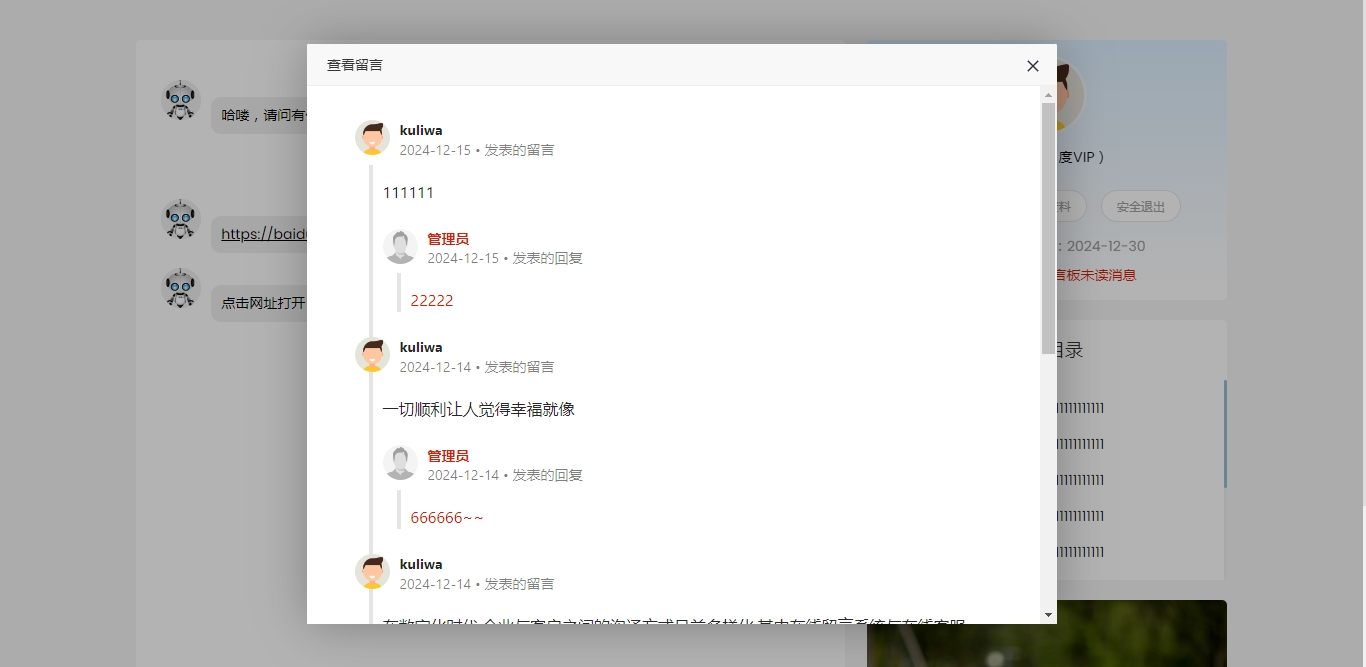This screenshot has width=1366, height=667.
Task: Click the dialog scrollbar's down arrow
Action: [x=1048, y=615]
